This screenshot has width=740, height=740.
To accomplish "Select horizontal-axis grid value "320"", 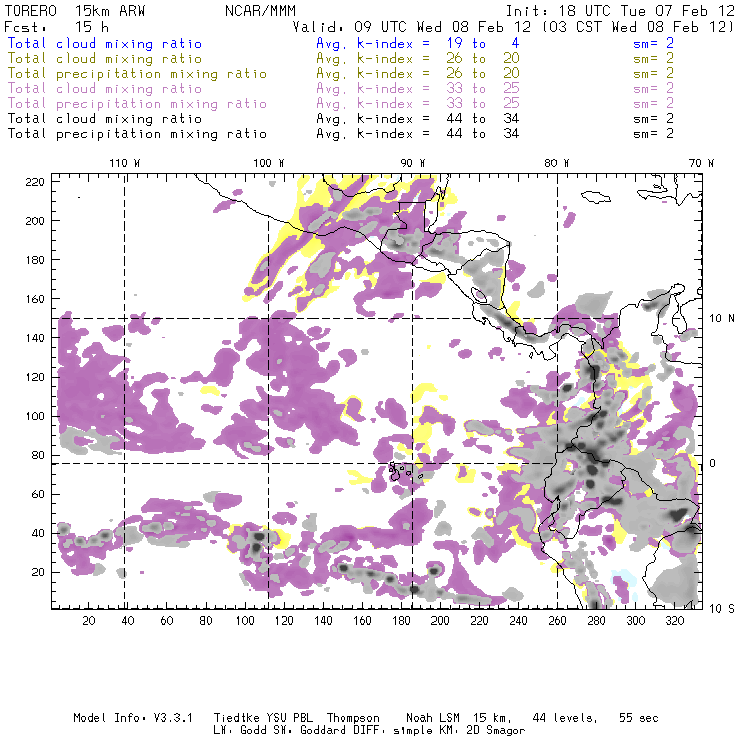I will coord(675,621).
